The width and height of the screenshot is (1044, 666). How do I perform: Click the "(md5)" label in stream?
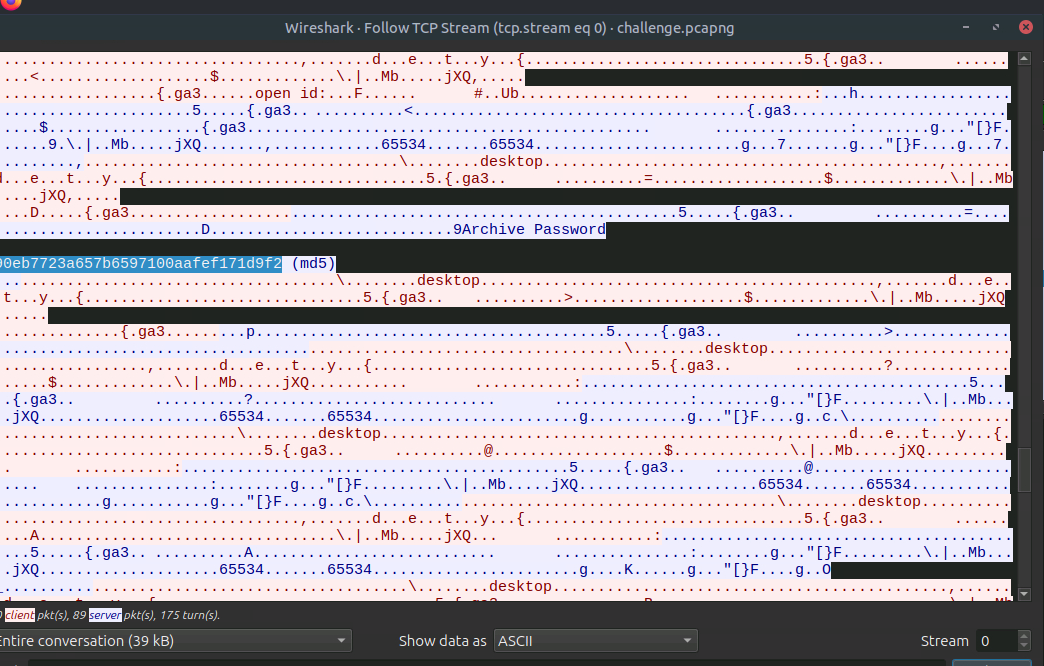click(314, 263)
